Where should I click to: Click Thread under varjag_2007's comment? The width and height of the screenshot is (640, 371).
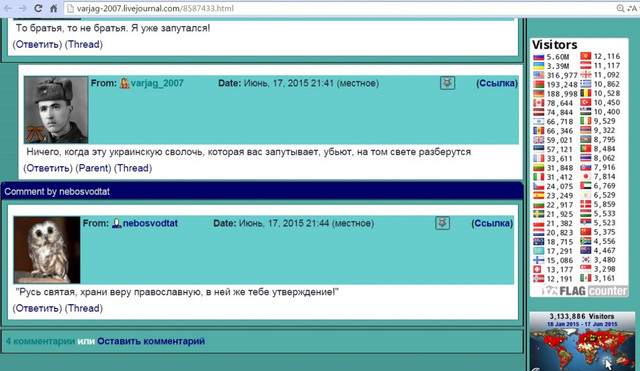point(133,168)
